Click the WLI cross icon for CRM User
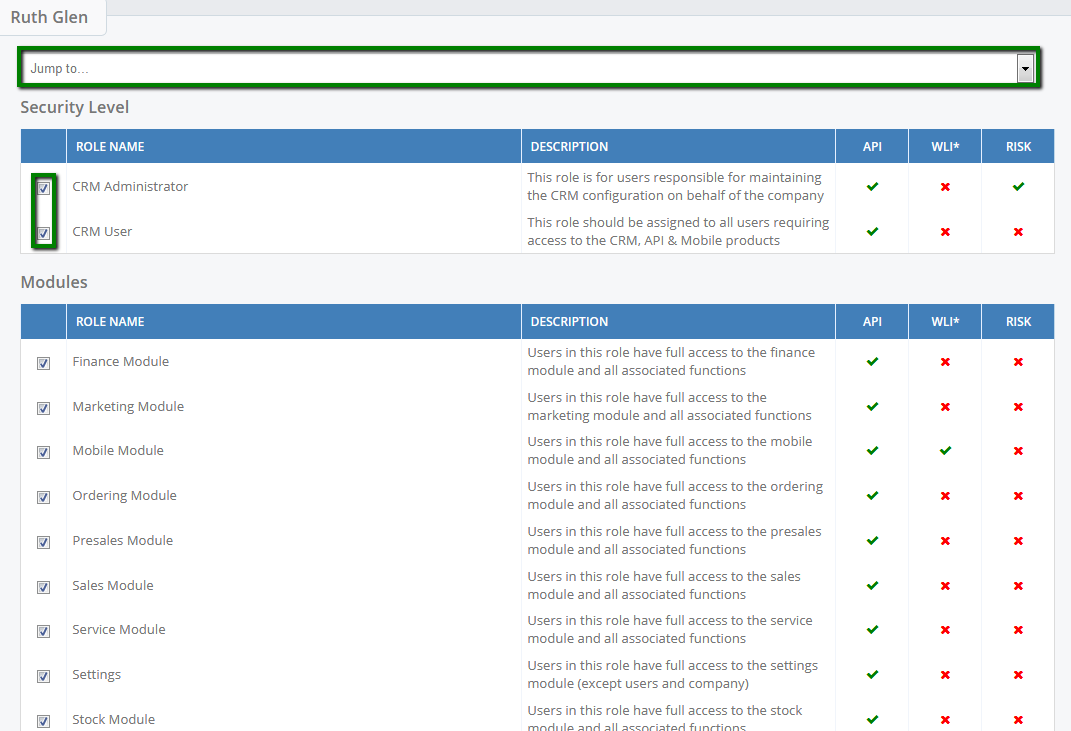Image resolution: width=1071 pixels, height=731 pixels. coord(945,232)
